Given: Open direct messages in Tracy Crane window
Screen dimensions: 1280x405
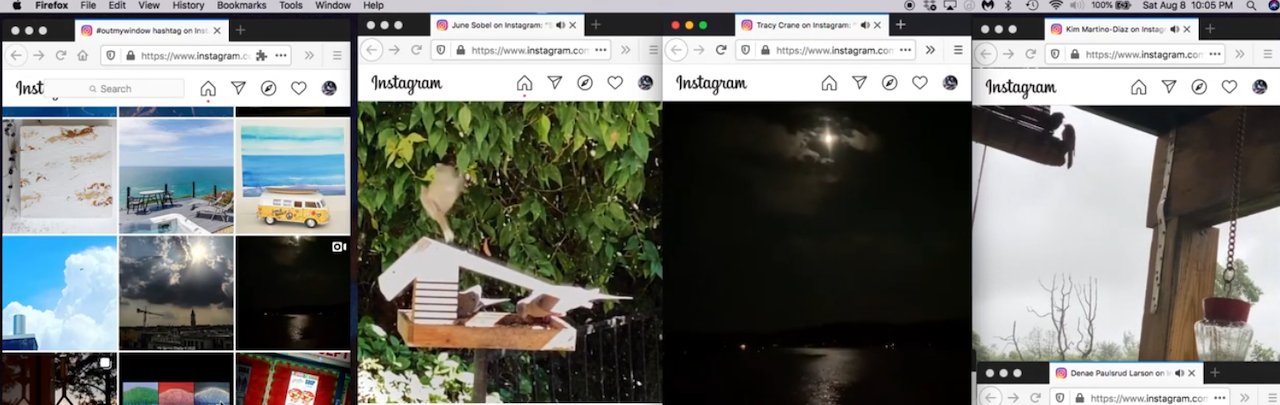Looking at the screenshot, I should point(859,83).
